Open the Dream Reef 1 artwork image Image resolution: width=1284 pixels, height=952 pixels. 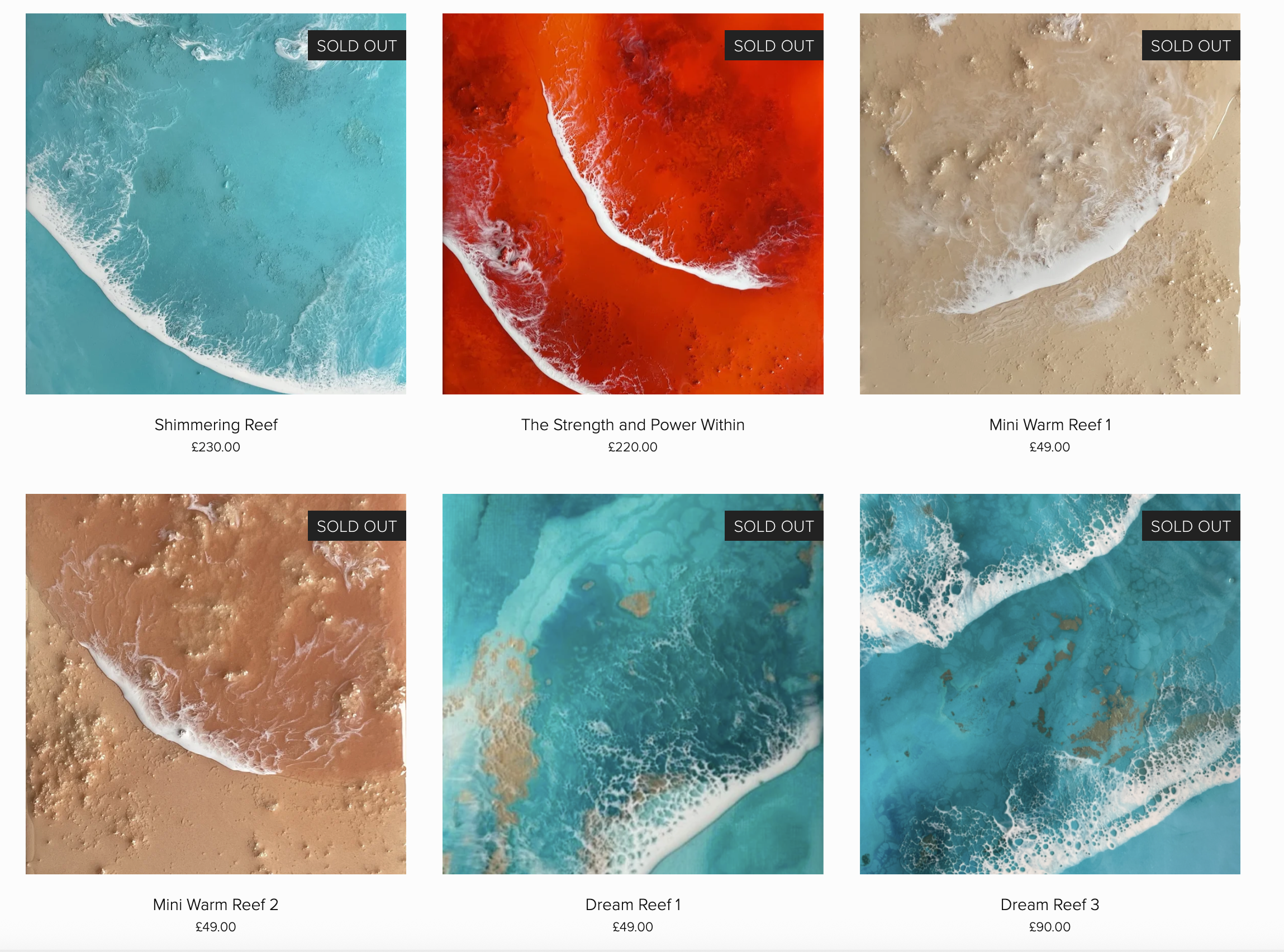(x=633, y=684)
